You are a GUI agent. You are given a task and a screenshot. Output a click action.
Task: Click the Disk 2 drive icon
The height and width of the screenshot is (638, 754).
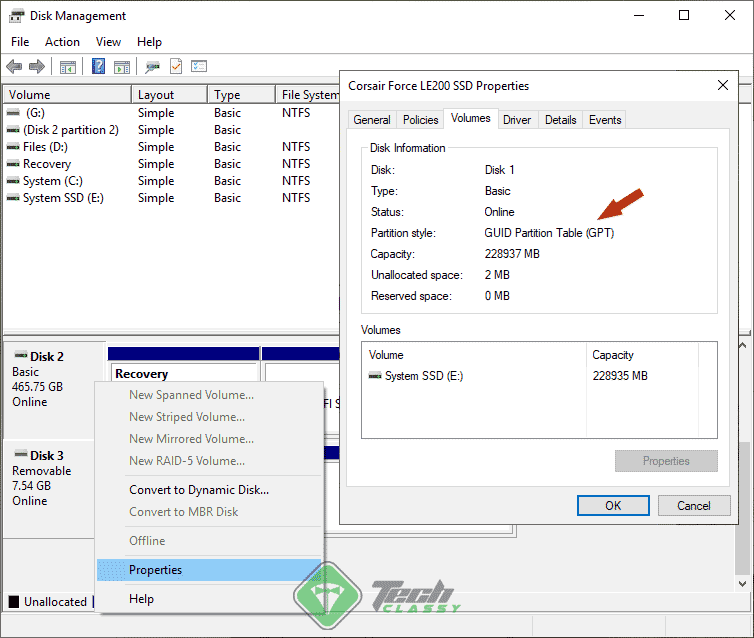[x=21, y=355]
